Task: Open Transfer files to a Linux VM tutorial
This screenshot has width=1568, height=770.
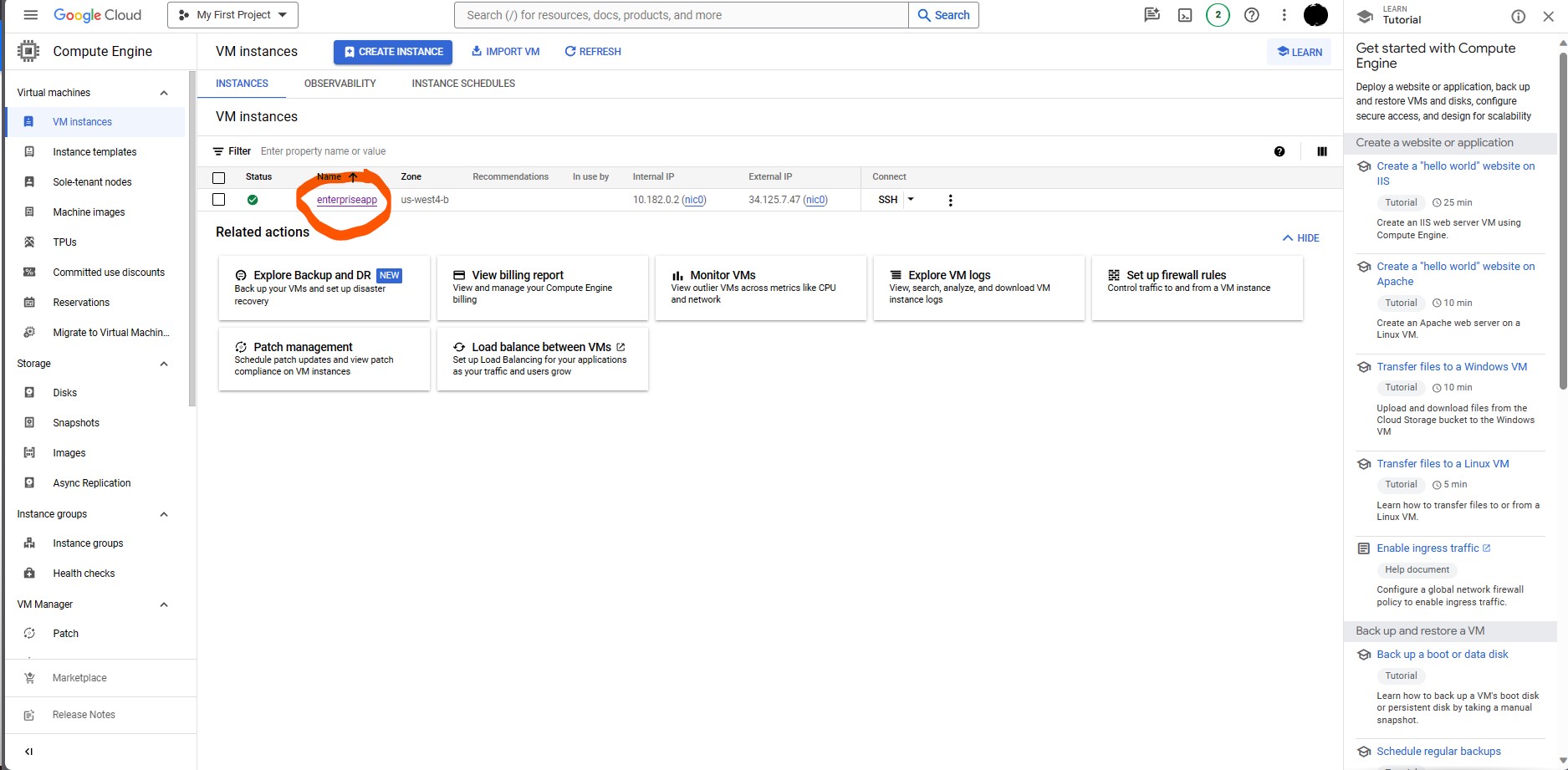Action: 1443,464
